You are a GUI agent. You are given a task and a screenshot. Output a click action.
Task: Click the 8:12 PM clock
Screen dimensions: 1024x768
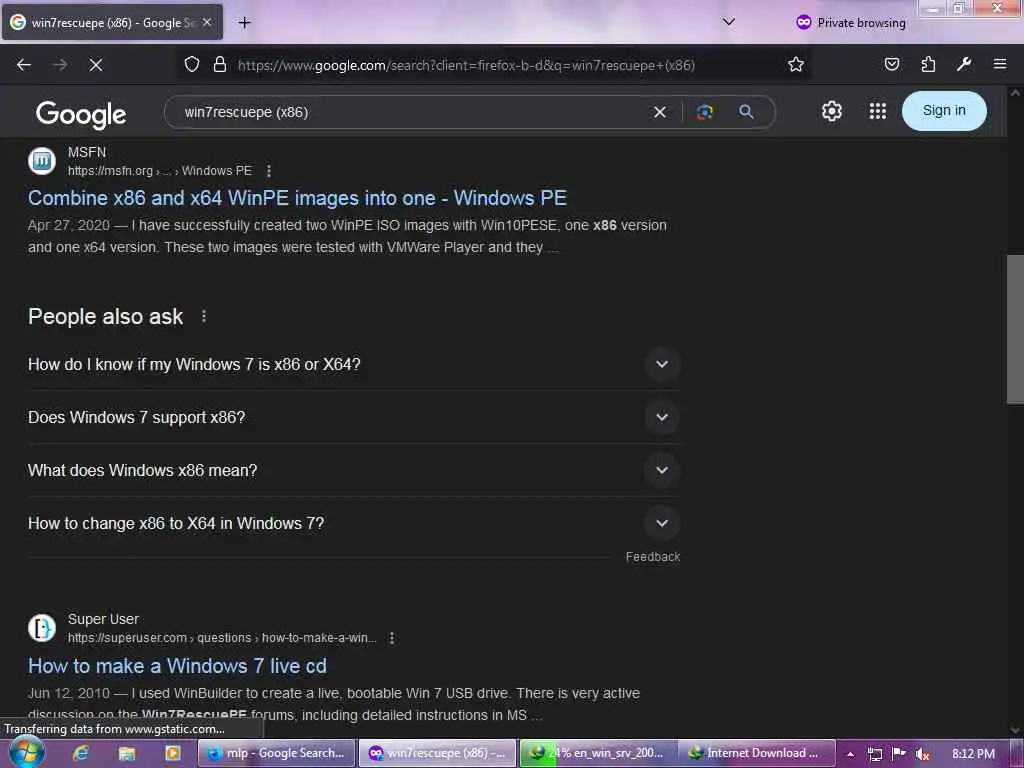(x=973, y=754)
